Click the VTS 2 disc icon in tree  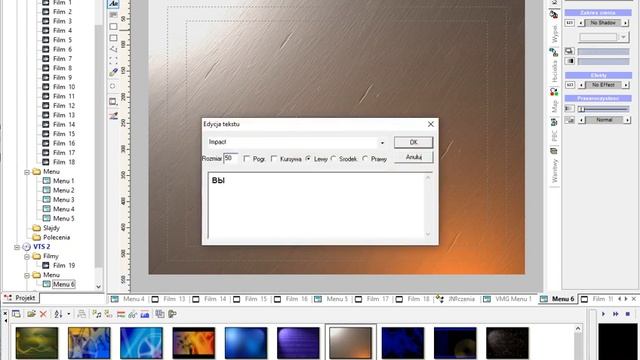coord(27,247)
